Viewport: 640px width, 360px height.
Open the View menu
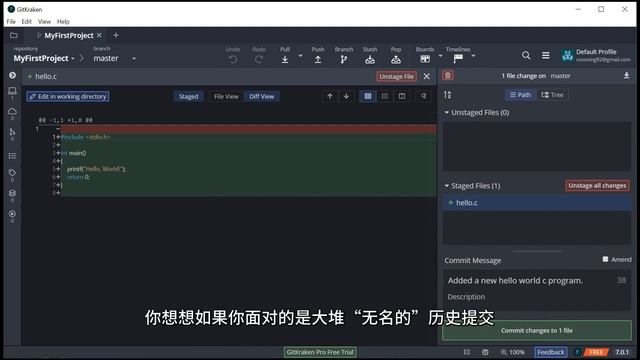[44, 22]
